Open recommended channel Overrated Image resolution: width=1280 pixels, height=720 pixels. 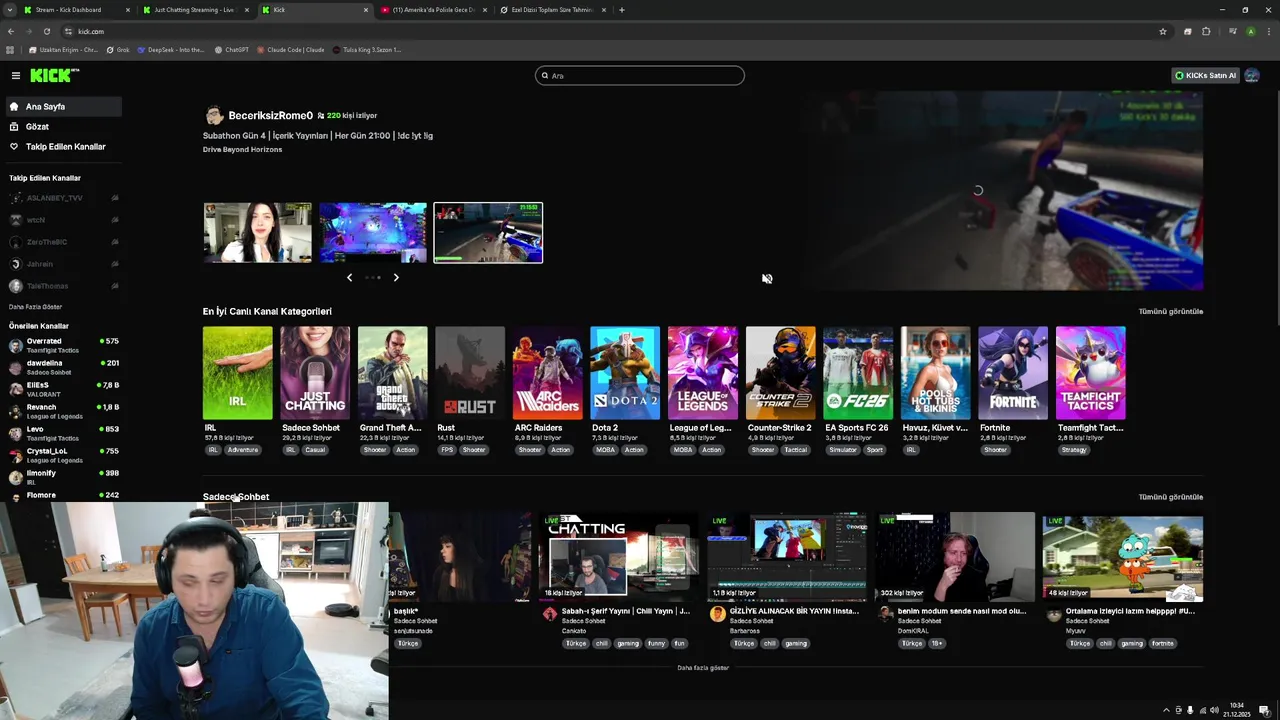(62, 345)
